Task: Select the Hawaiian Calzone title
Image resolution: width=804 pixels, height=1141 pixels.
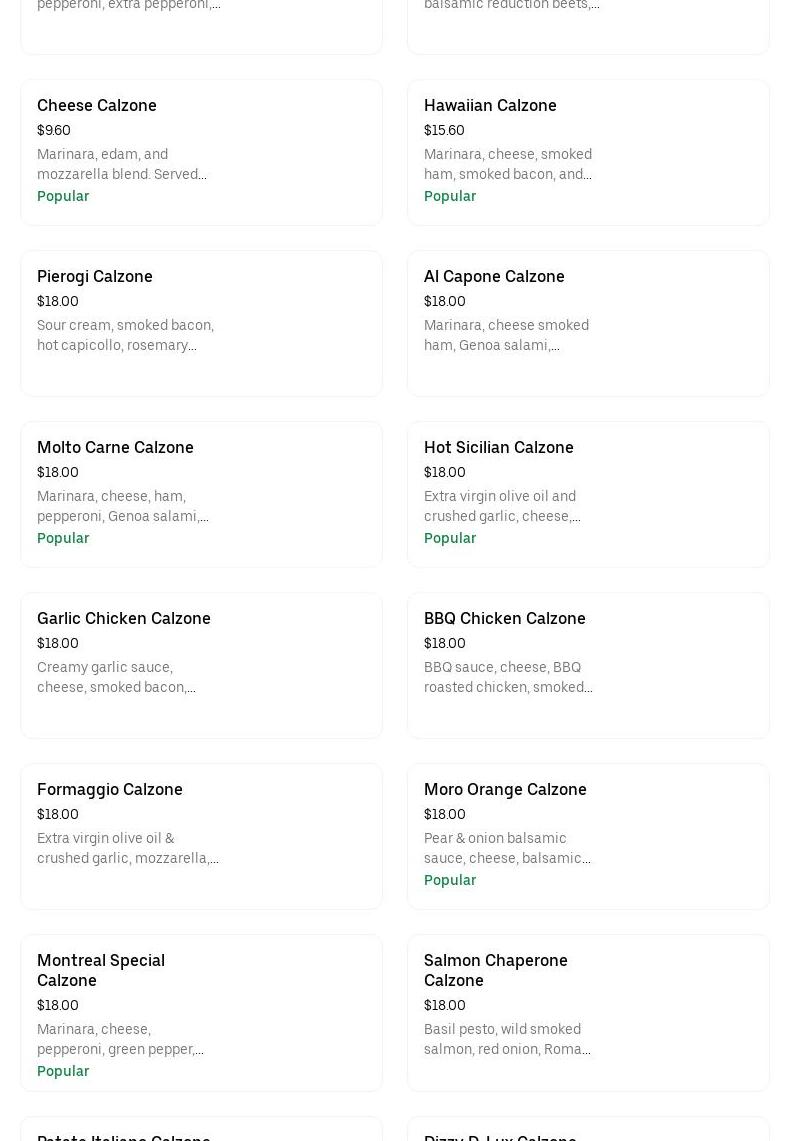Action: [490, 105]
